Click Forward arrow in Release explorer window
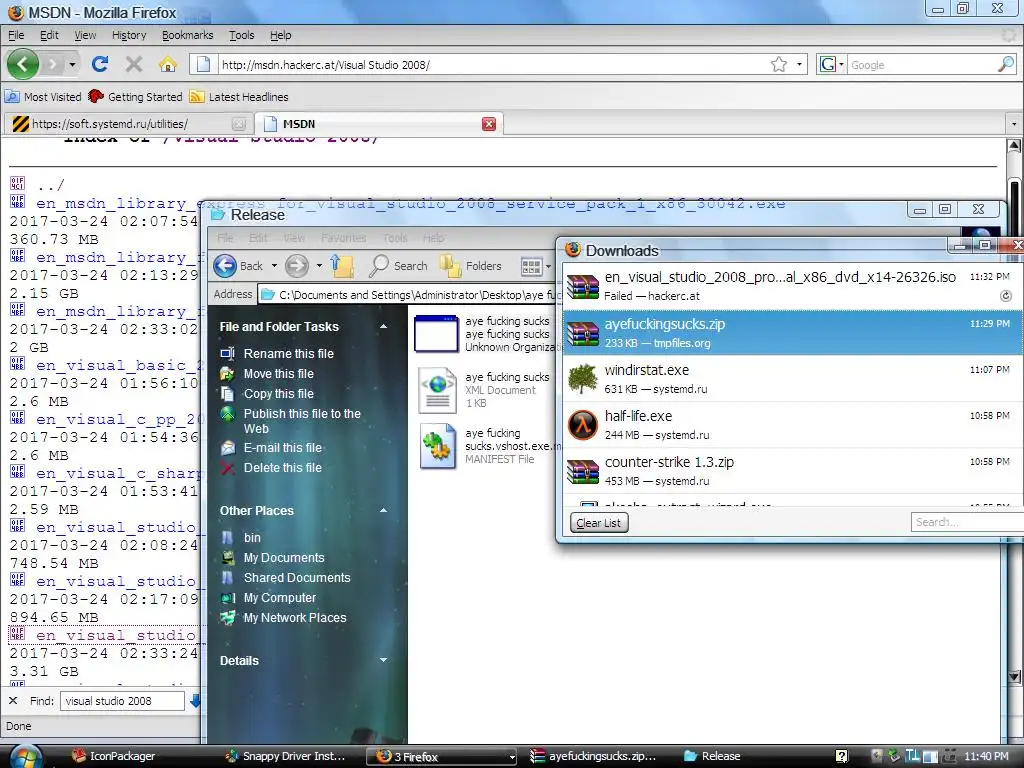 tap(296, 266)
